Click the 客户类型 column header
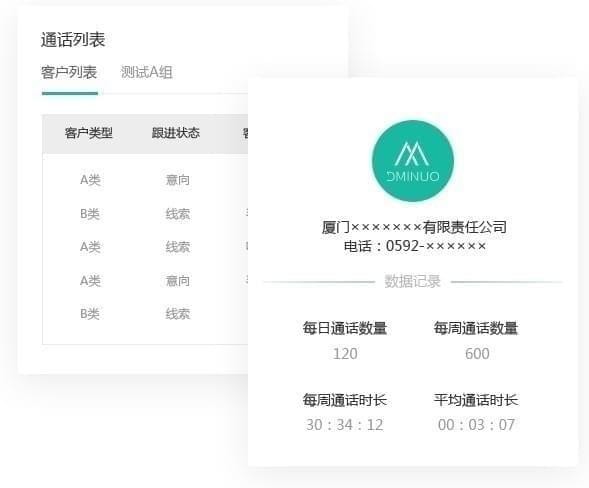 (x=89, y=133)
